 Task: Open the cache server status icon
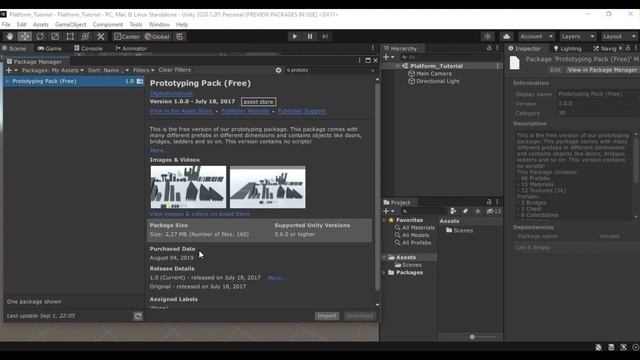pos(611,347)
